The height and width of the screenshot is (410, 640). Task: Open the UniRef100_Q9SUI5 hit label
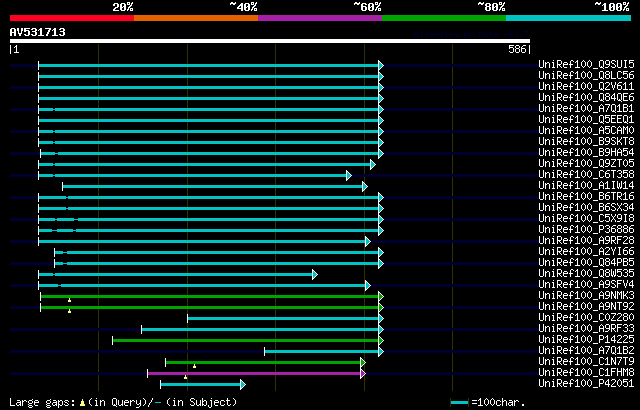tap(586, 64)
